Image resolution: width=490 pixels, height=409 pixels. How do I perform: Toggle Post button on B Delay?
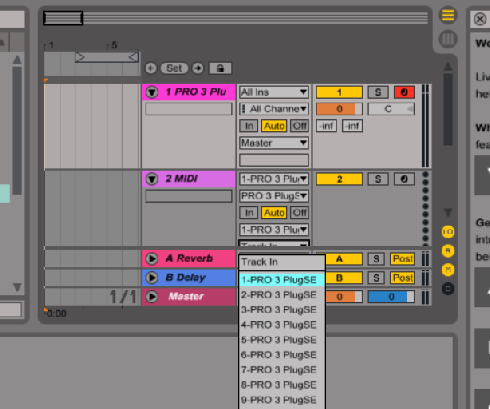coord(403,278)
